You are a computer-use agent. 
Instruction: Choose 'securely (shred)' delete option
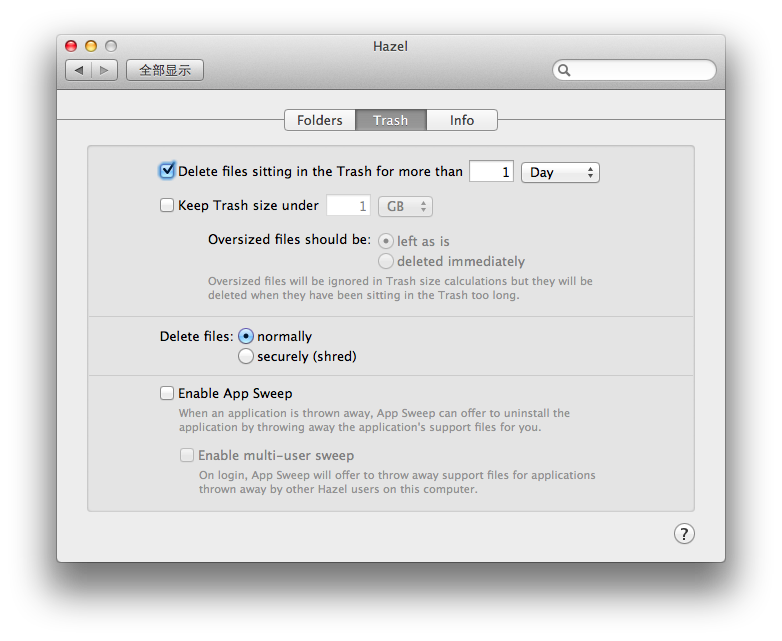click(x=245, y=356)
